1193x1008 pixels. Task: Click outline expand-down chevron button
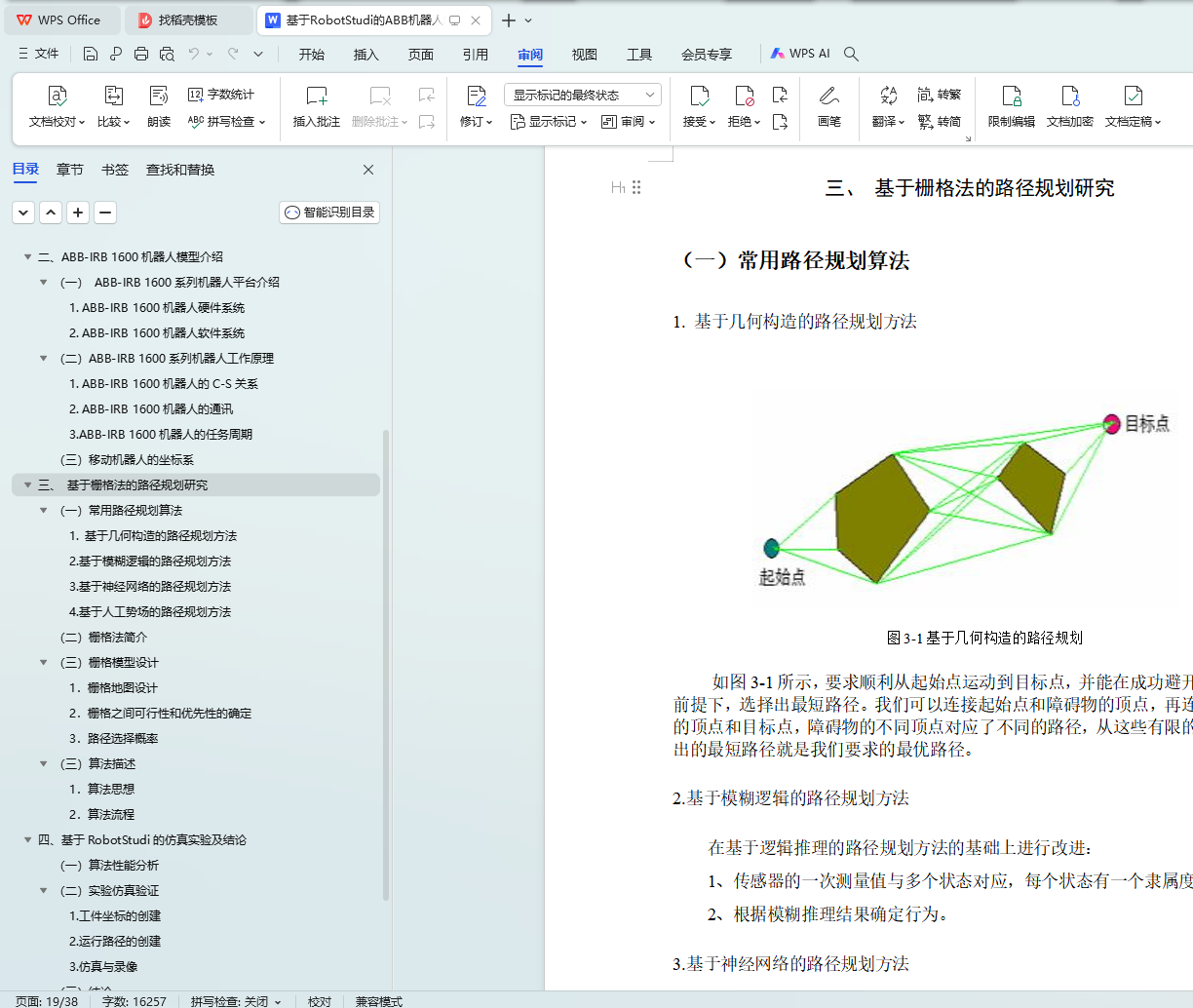[x=23, y=213]
